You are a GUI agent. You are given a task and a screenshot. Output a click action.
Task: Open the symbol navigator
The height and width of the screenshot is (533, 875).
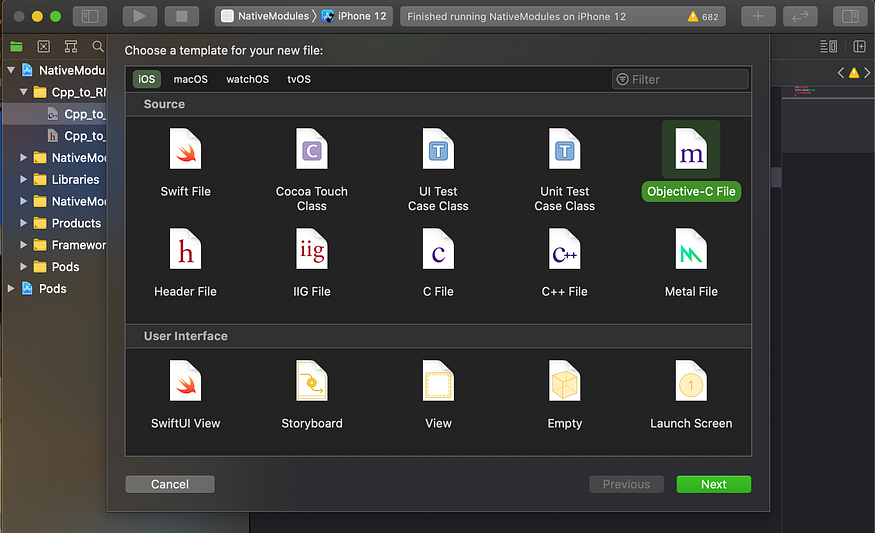(71, 46)
